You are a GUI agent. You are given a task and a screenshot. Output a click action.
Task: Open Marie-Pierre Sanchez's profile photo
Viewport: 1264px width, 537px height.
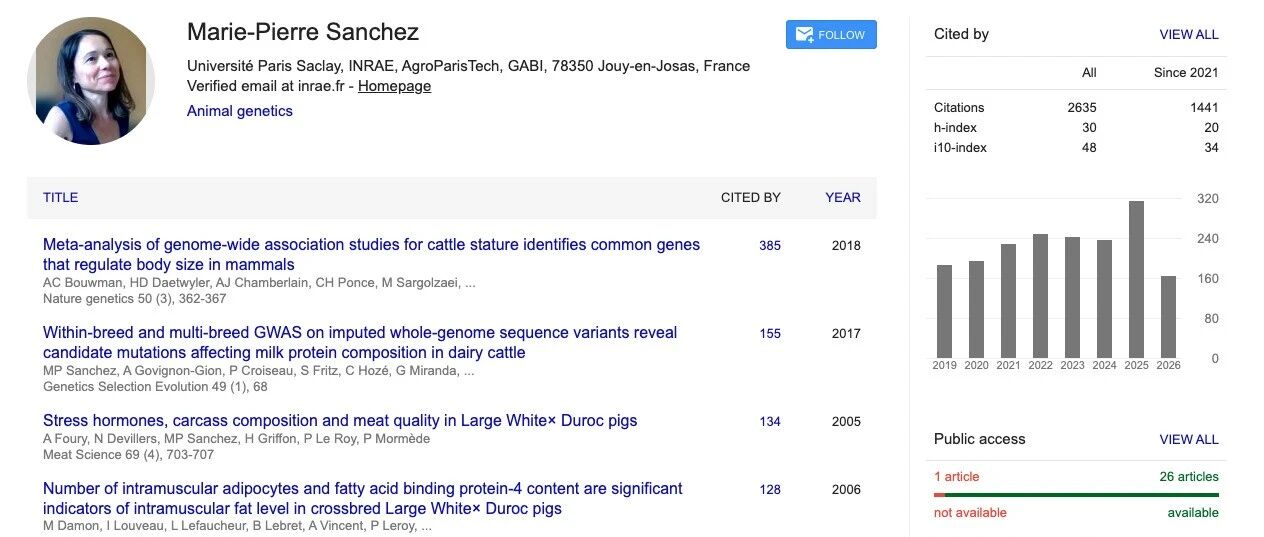tap(91, 81)
